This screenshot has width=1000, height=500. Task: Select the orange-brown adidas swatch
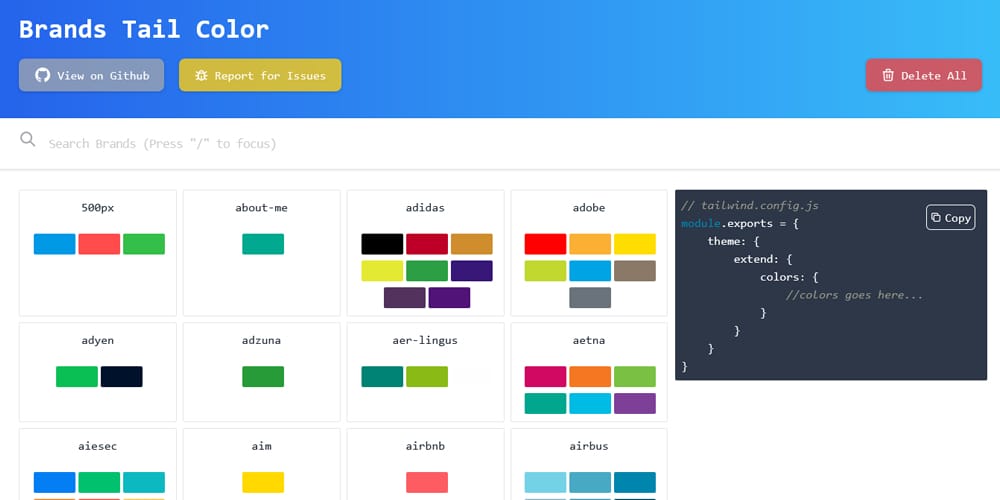(471, 244)
